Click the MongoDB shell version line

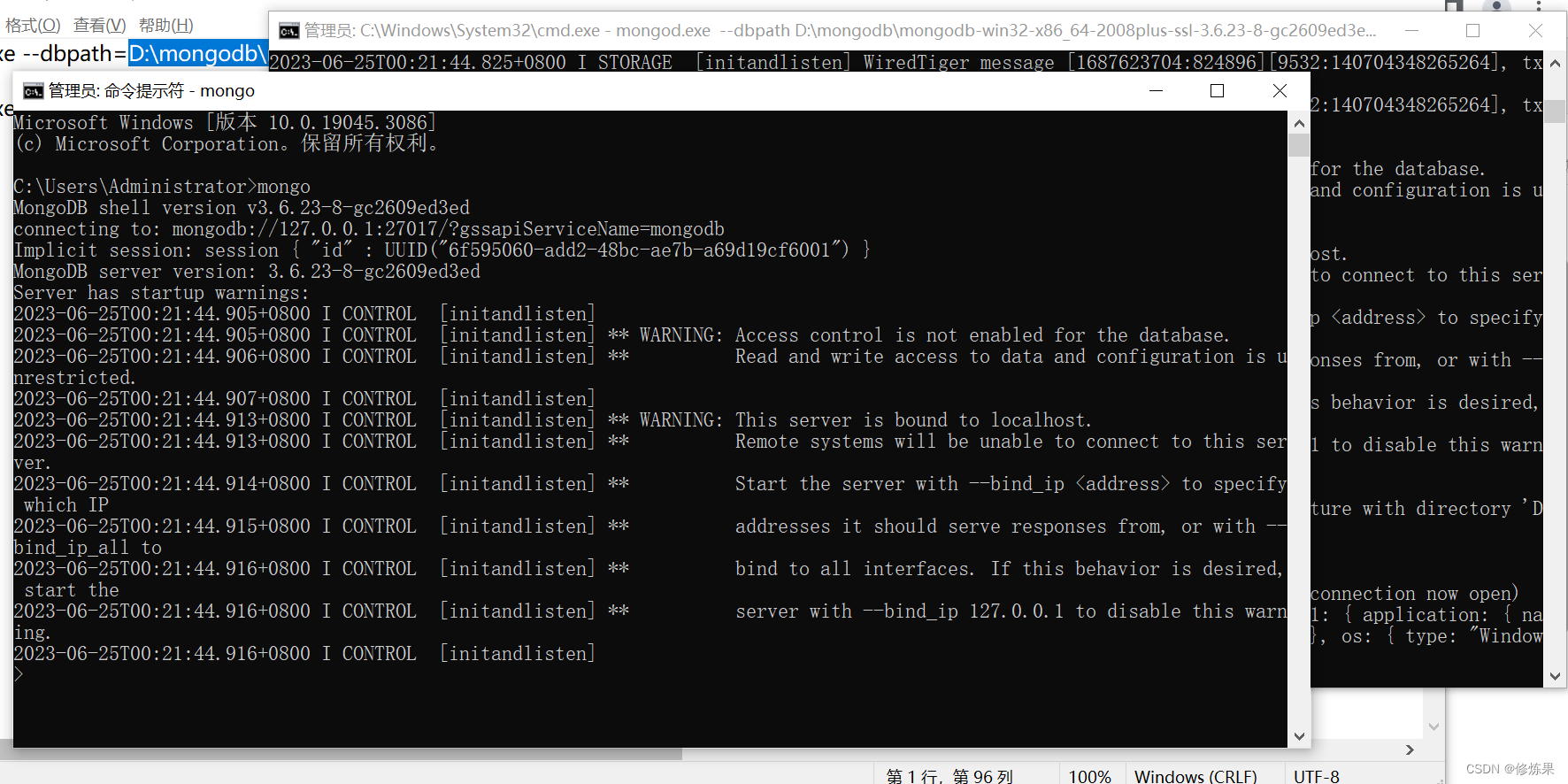242,208
